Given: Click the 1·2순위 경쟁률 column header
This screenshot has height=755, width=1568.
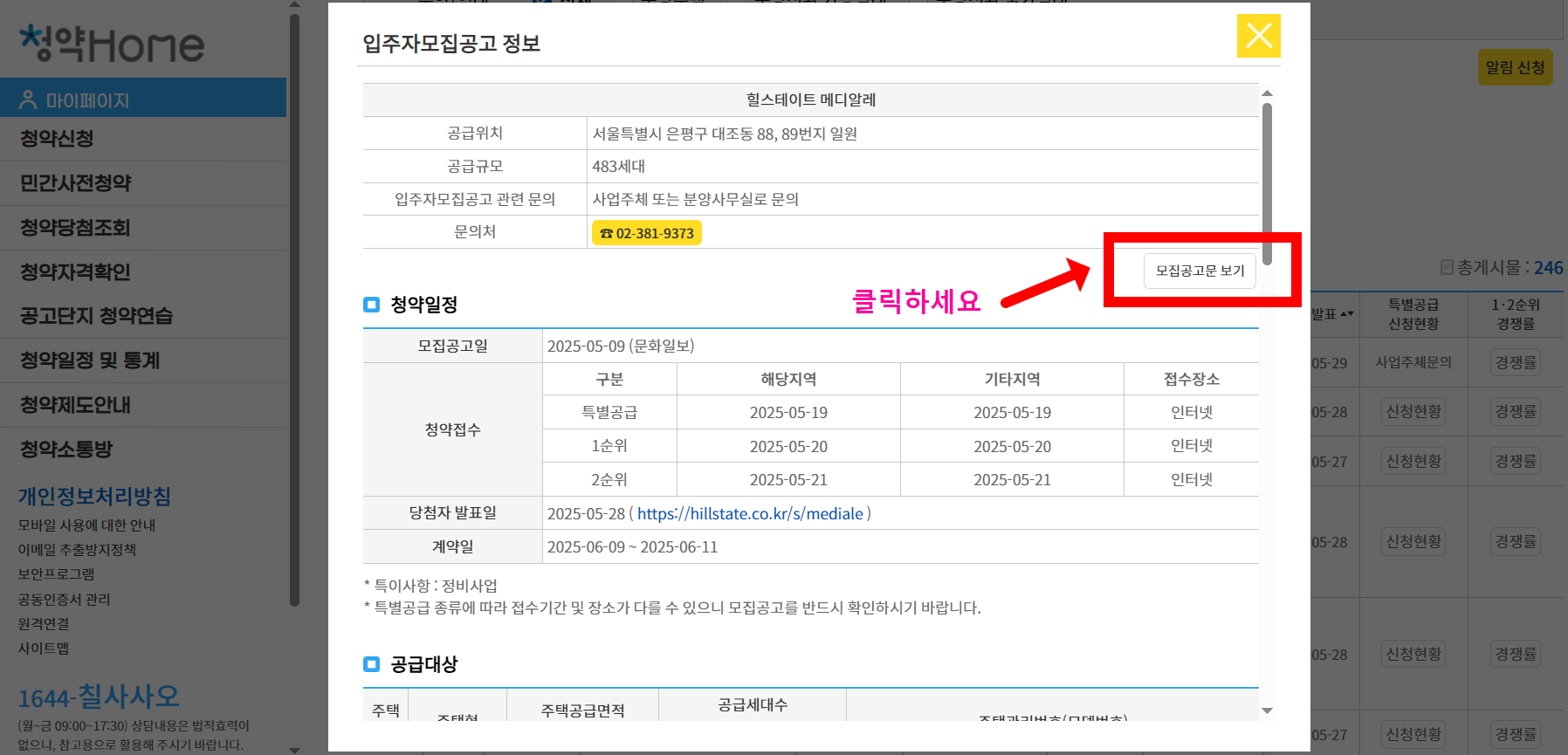Looking at the screenshot, I should (1516, 313).
